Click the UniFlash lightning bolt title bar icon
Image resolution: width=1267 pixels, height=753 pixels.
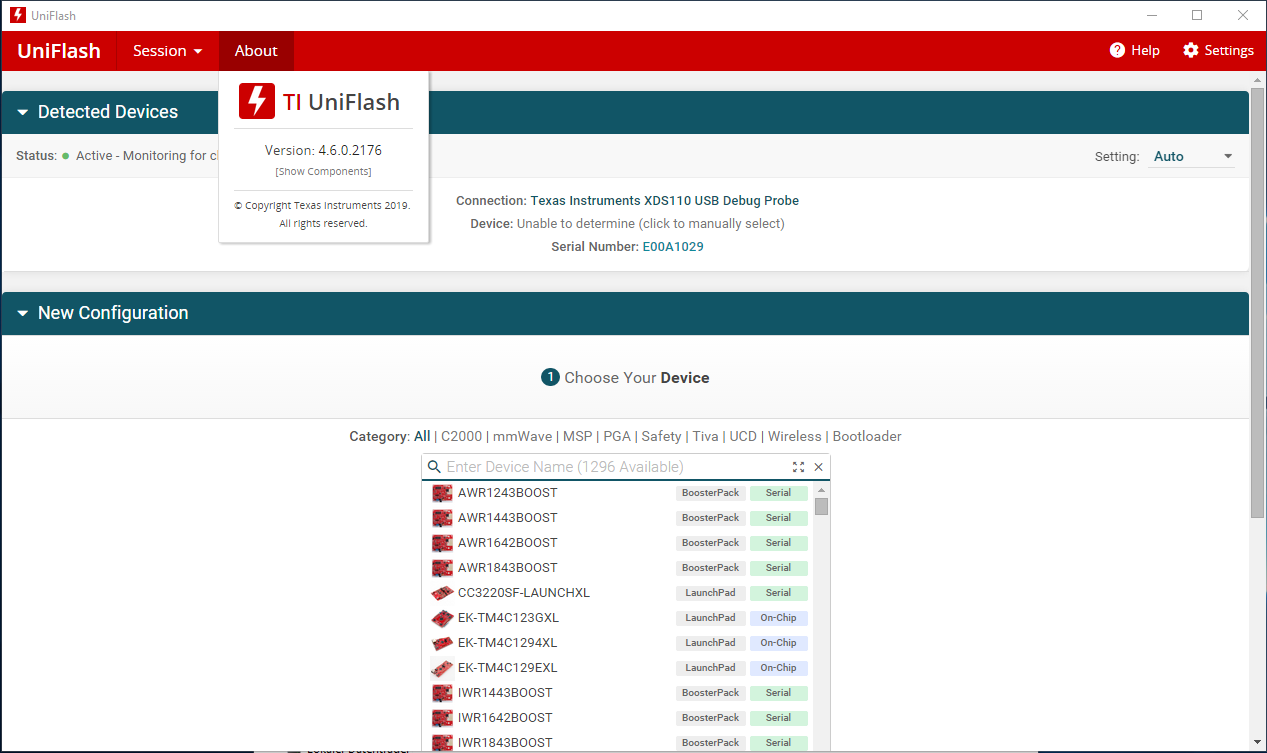pos(17,14)
